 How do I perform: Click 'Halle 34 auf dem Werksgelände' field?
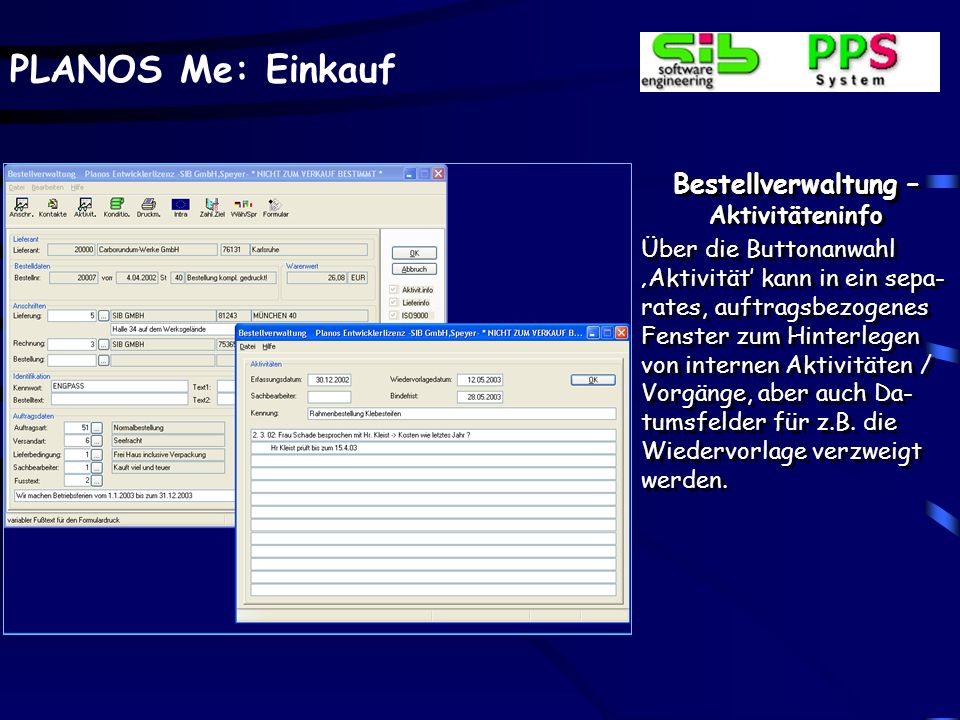pyautogui.click(x=173, y=329)
